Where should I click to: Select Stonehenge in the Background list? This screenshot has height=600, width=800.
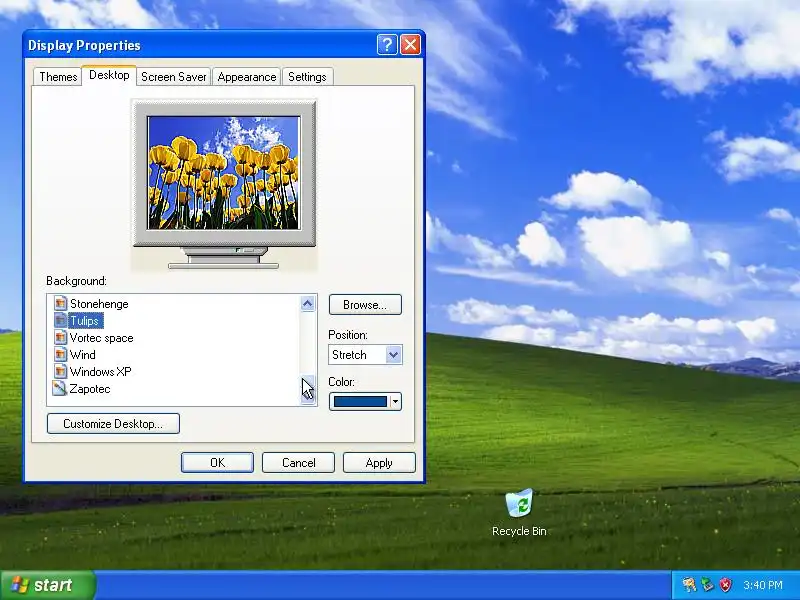[x=99, y=304]
